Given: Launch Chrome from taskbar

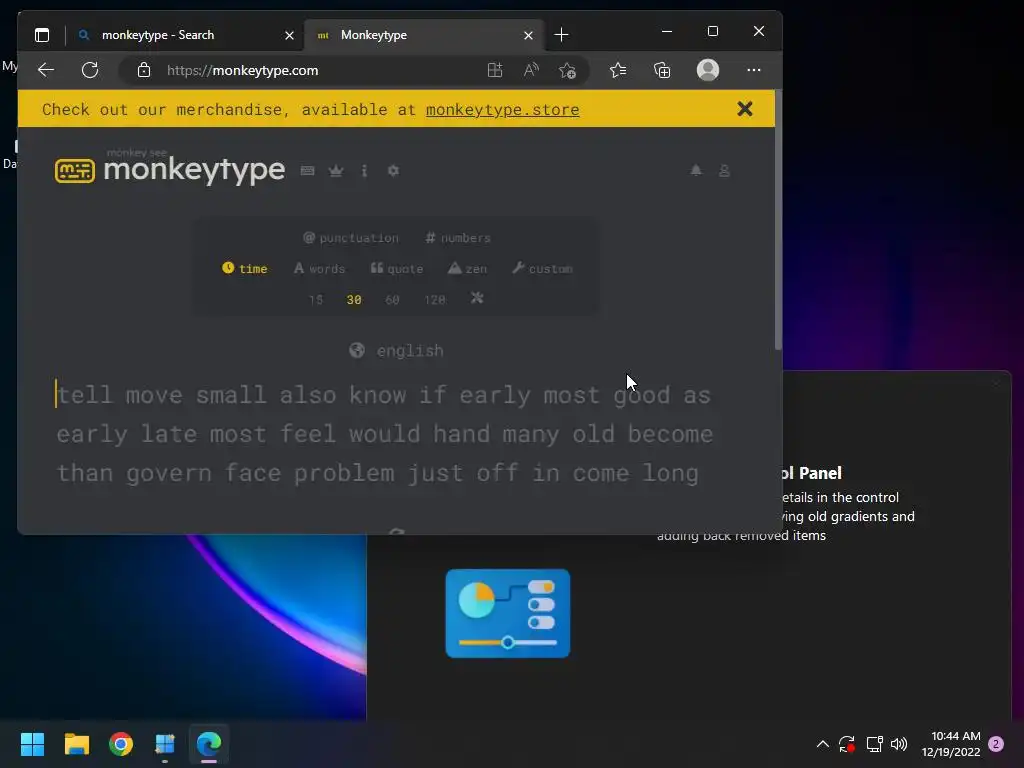Looking at the screenshot, I should click(121, 744).
